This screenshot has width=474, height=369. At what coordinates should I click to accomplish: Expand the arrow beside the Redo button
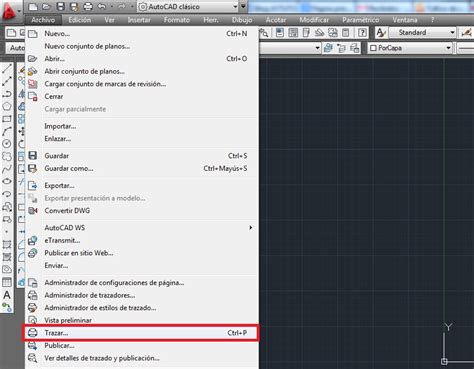click(x=132, y=7)
